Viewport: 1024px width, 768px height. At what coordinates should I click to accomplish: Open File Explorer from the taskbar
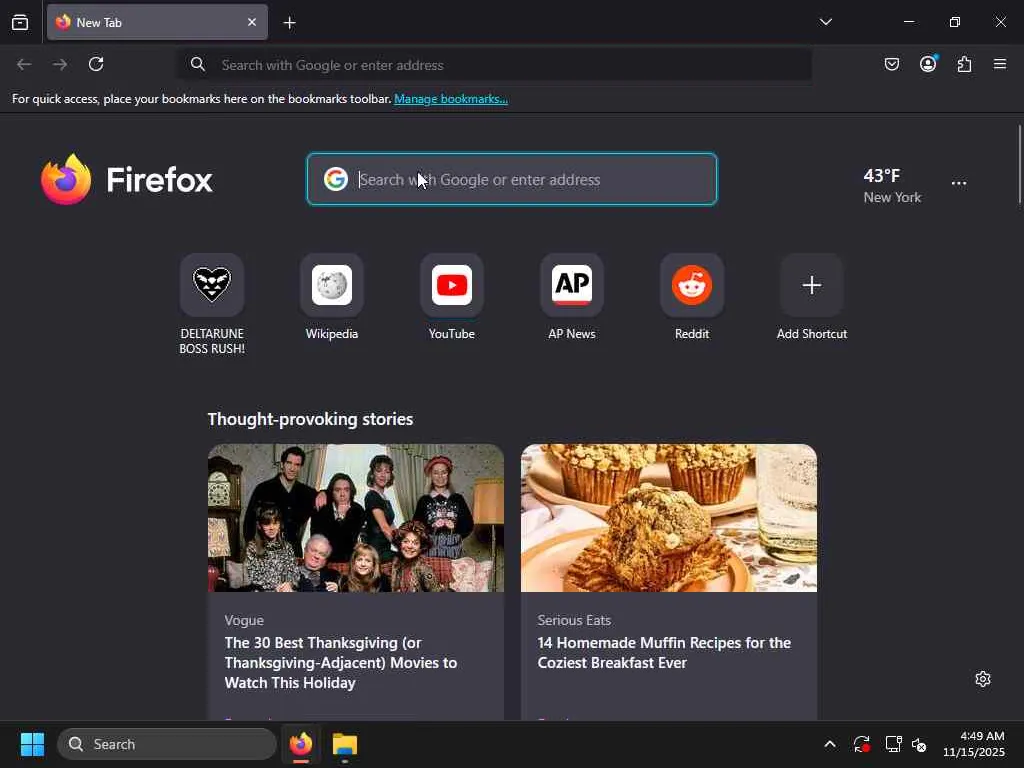pyautogui.click(x=345, y=744)
